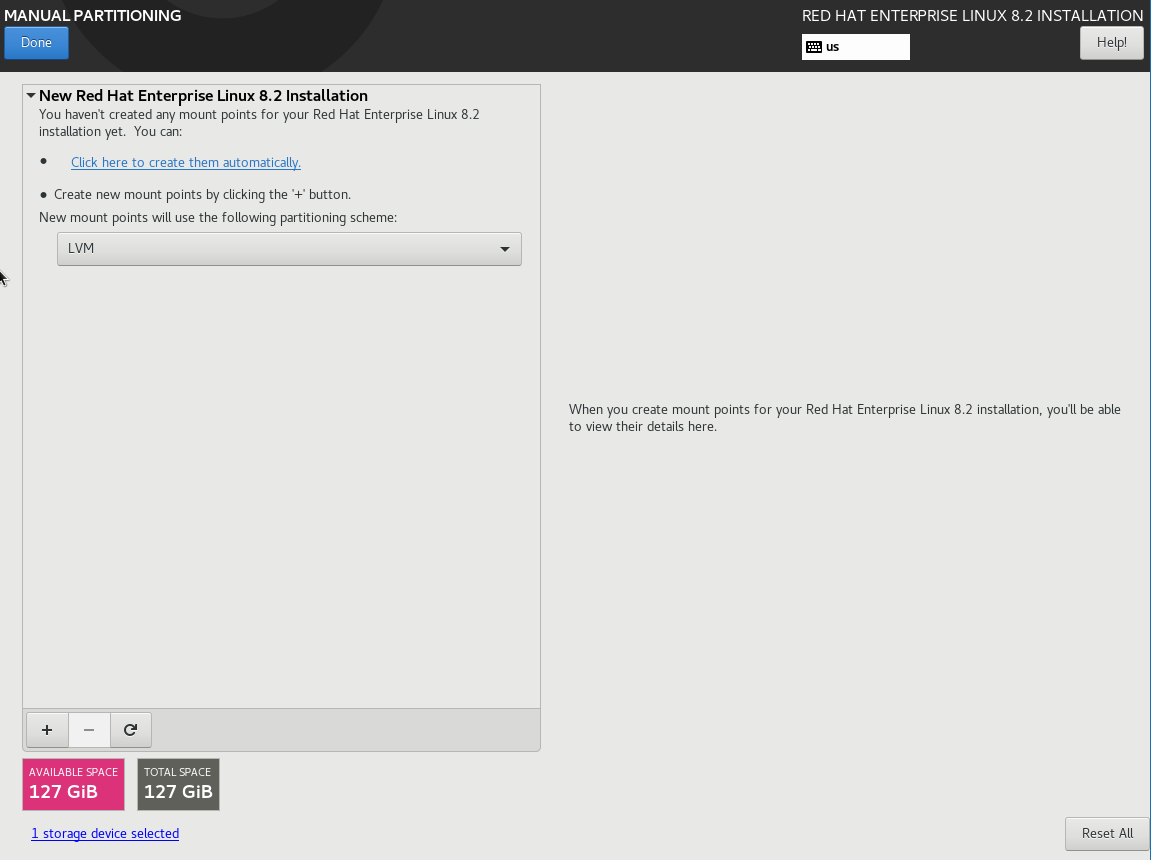This screenshot has width=1151, height=860.
Task: Open the 1 storage device selected link
Action: coord(105,834)
